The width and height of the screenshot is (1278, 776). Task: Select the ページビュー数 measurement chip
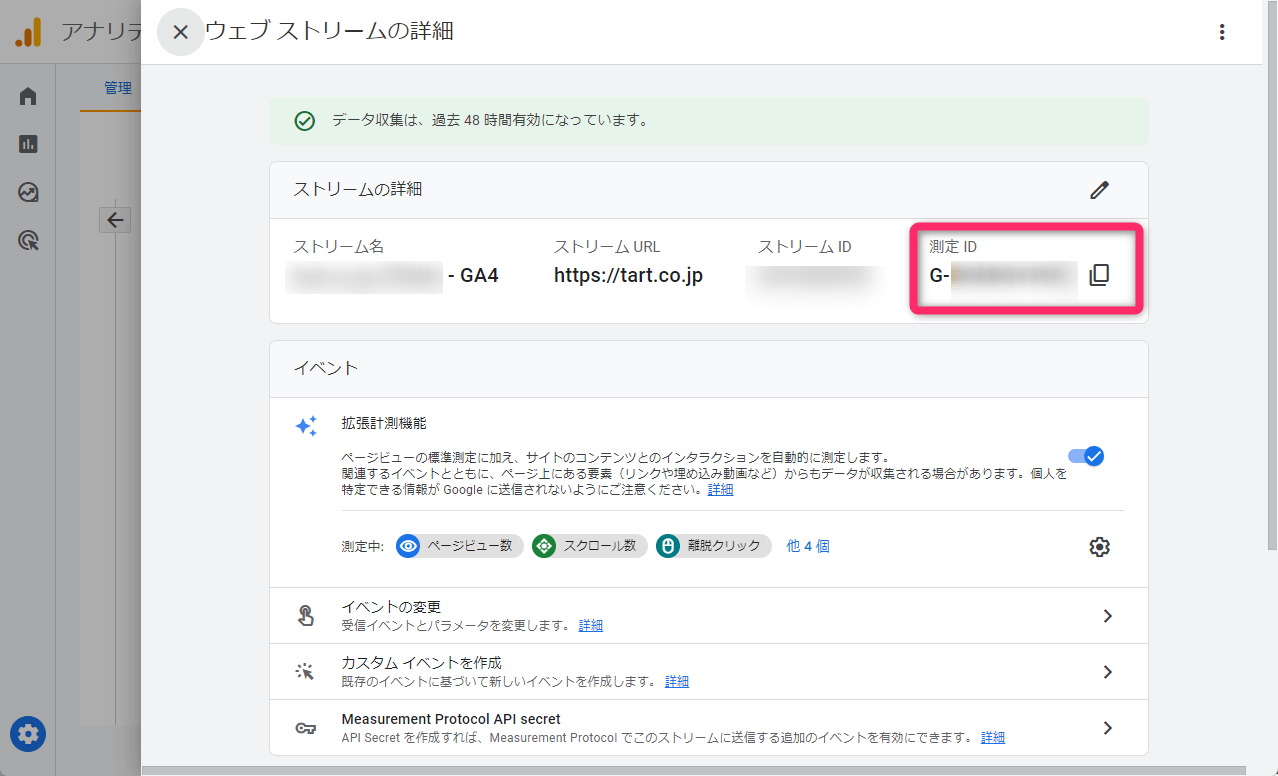pos(458,546)
